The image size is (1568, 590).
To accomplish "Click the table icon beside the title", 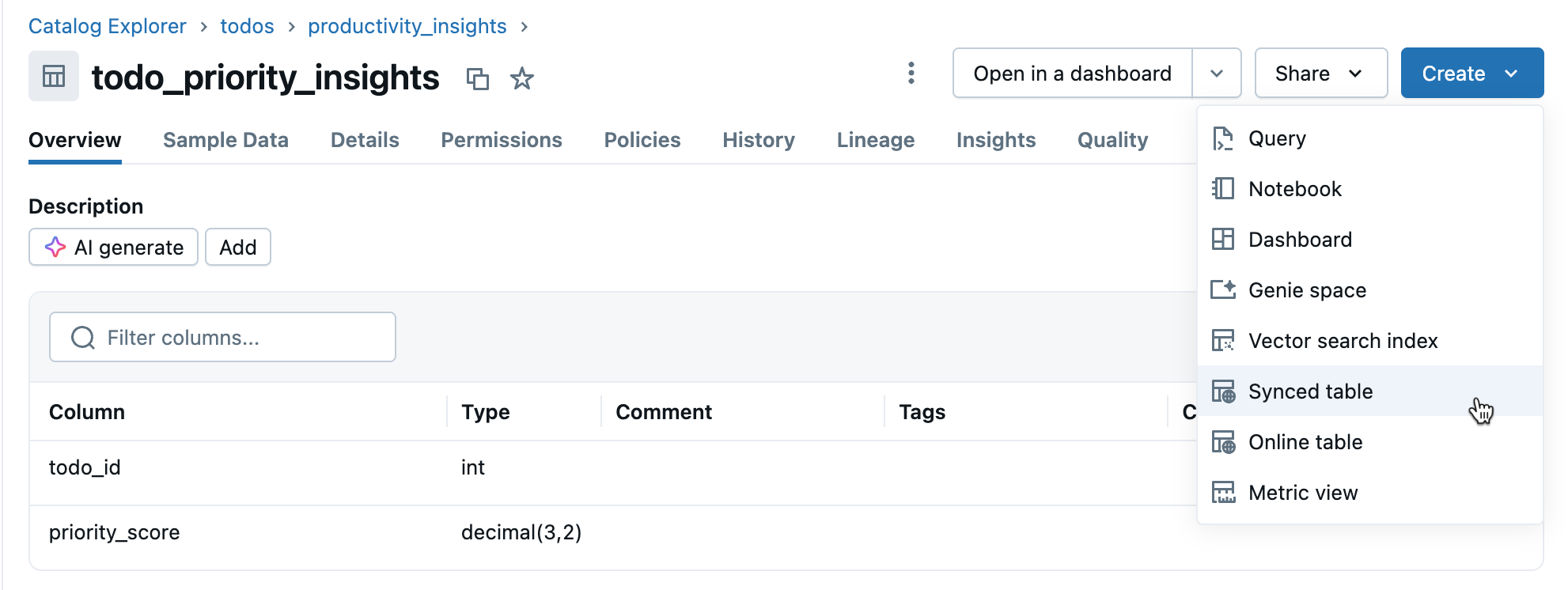I will (54, 77).
